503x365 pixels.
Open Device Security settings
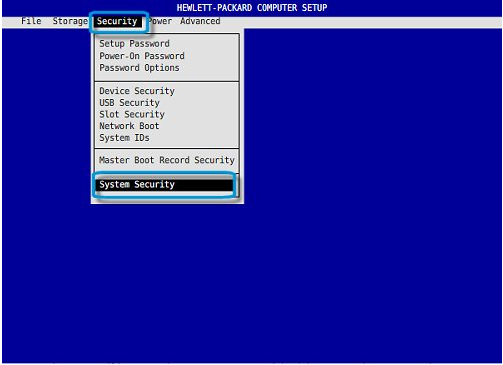[x=137, y=91]
